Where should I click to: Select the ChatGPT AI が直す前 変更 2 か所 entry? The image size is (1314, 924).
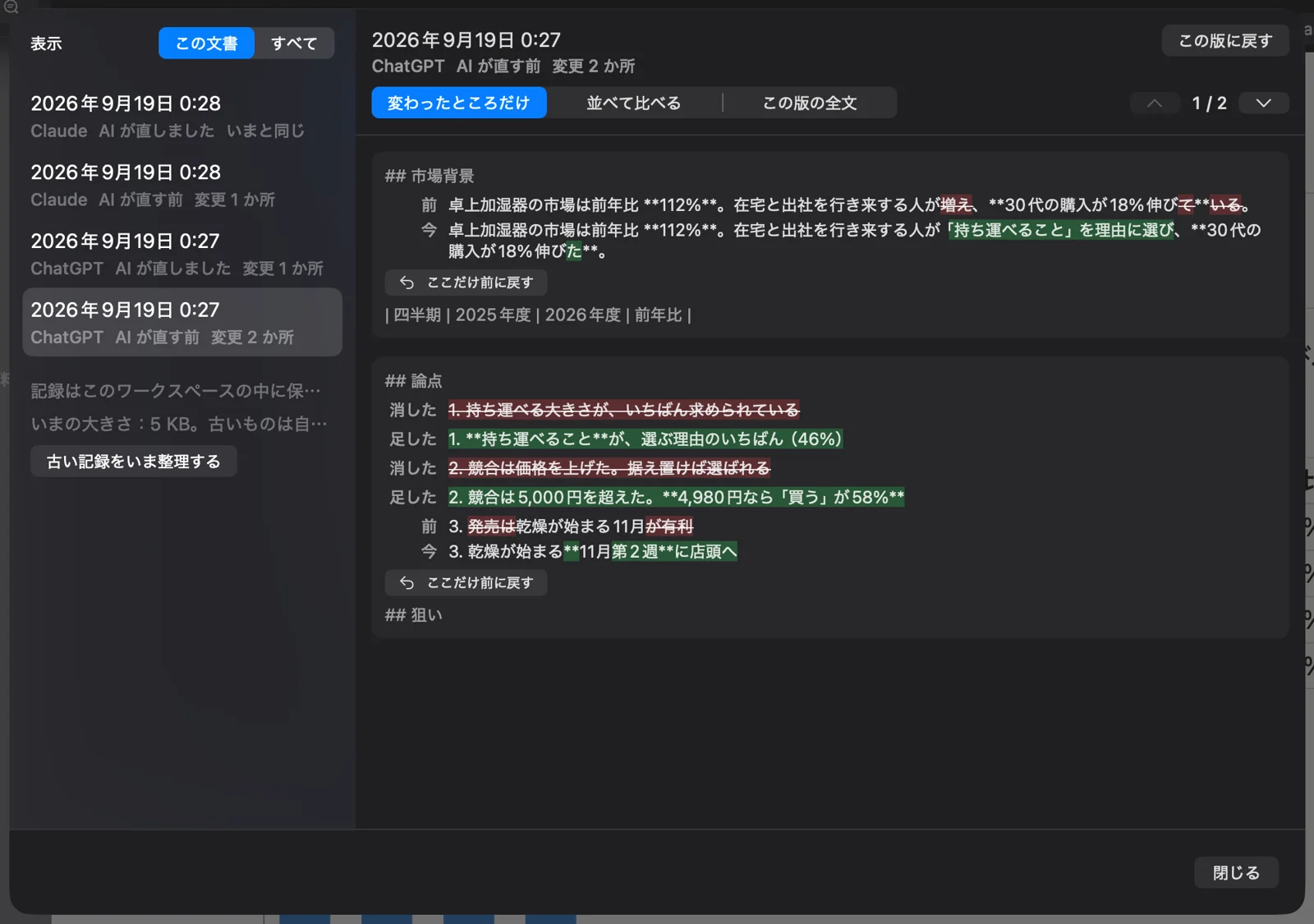coord(182,322)
